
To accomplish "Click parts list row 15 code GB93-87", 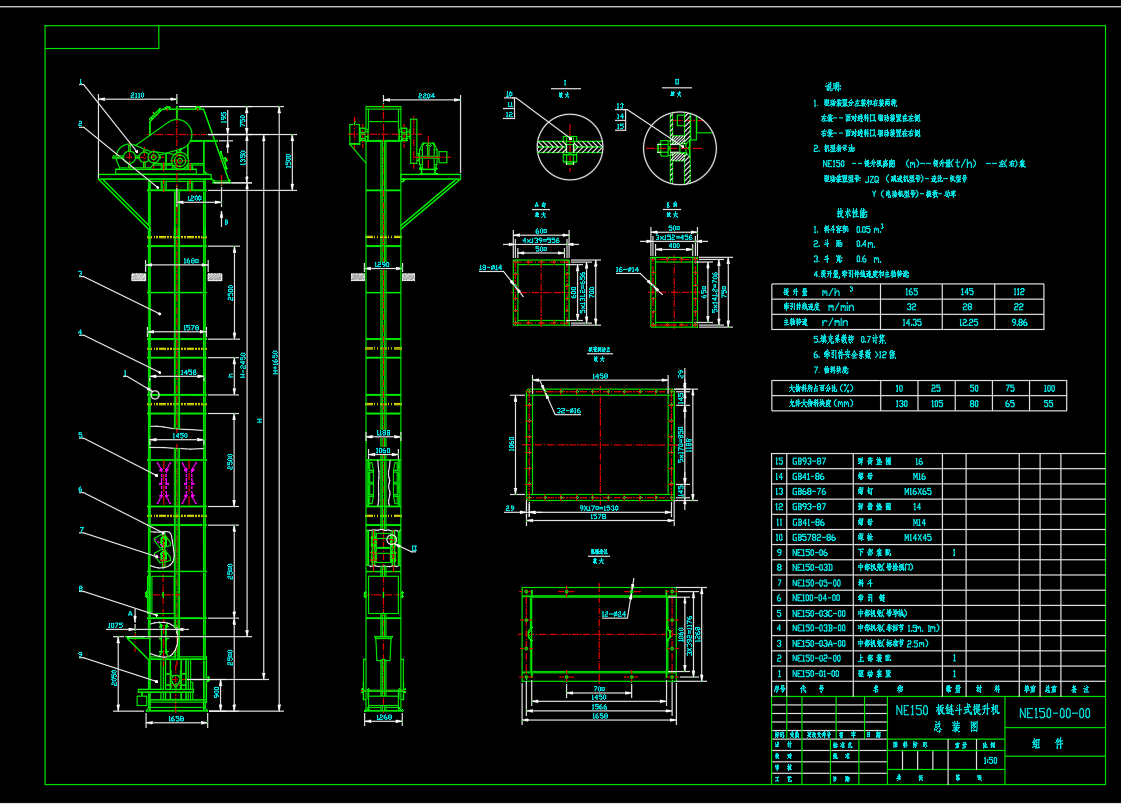I will pyautogui.click(x=809, y=462).
